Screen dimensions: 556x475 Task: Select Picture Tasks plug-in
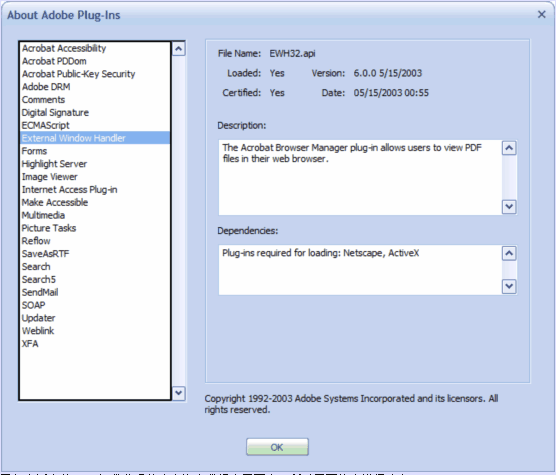point(95,228)
